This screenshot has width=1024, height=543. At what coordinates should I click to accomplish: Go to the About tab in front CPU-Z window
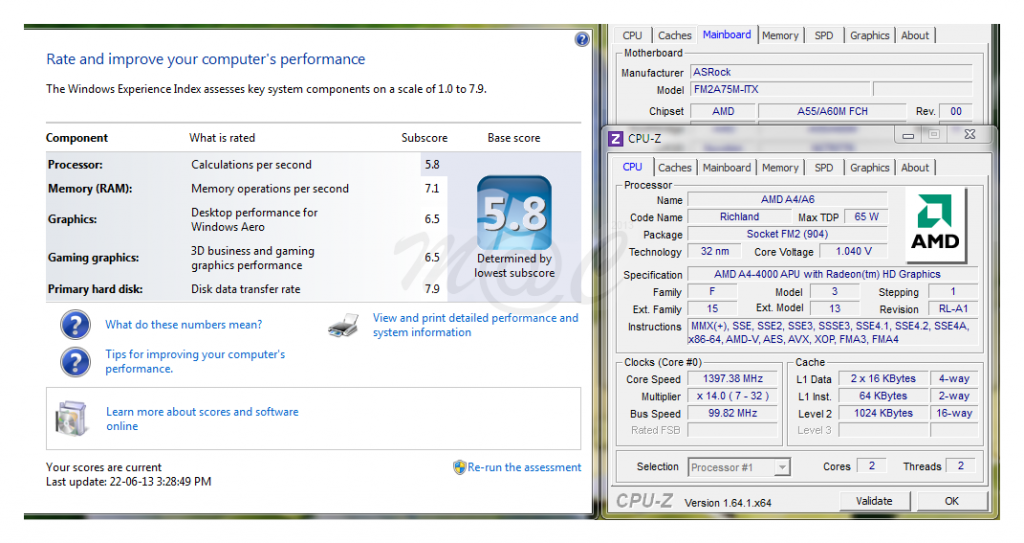point(915,168)
